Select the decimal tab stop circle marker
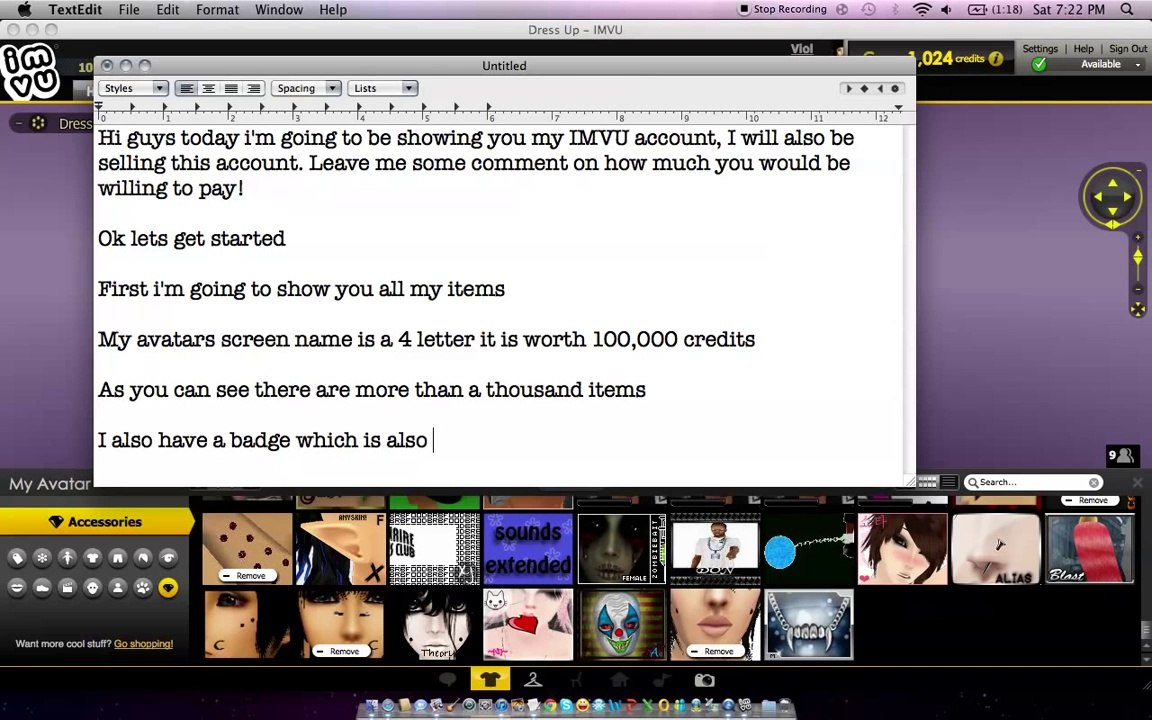Screen dimensions: 1152x720 (x=895, y=88)
